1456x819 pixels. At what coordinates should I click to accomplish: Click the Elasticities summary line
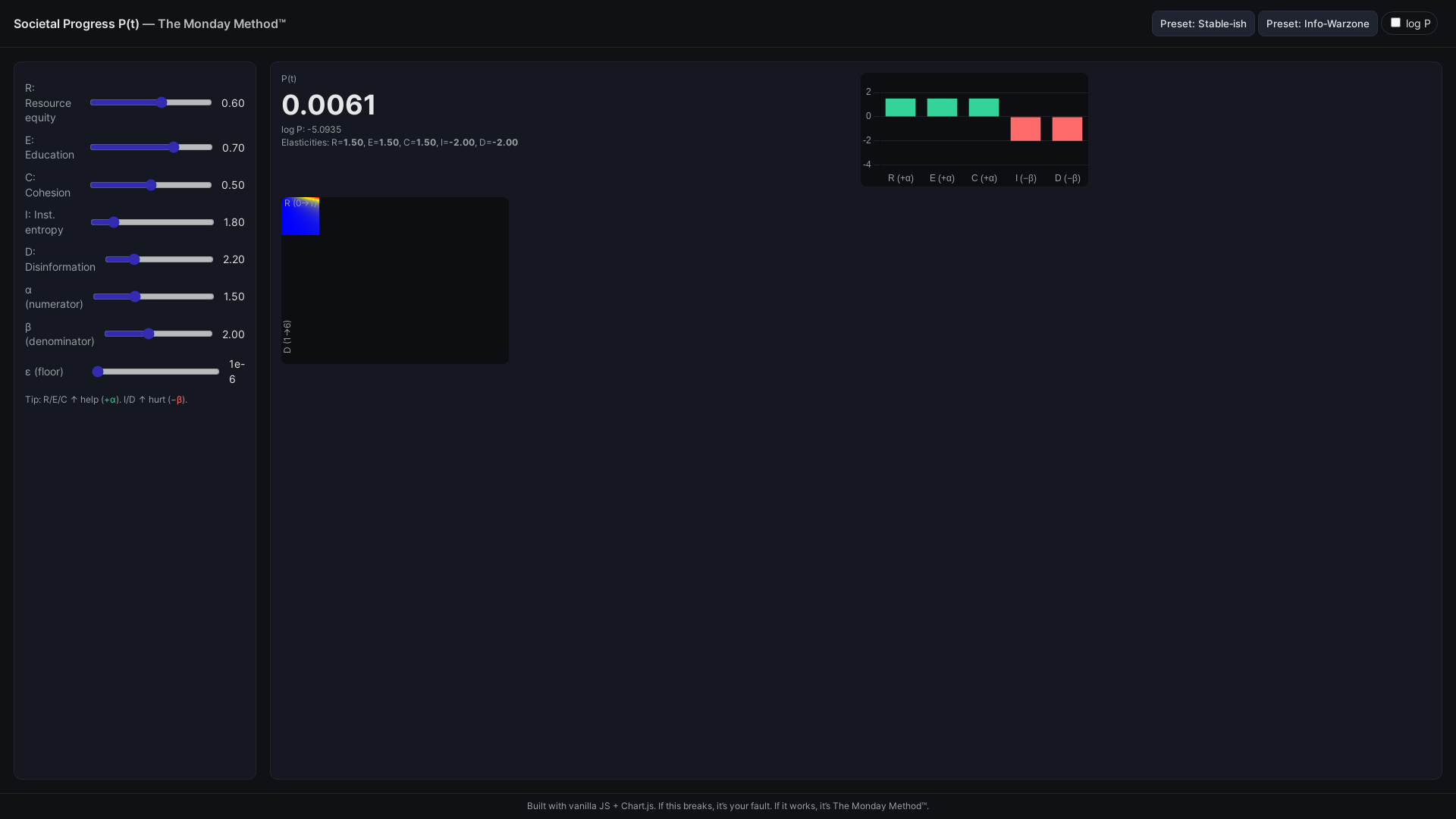(x=400, y=143)
